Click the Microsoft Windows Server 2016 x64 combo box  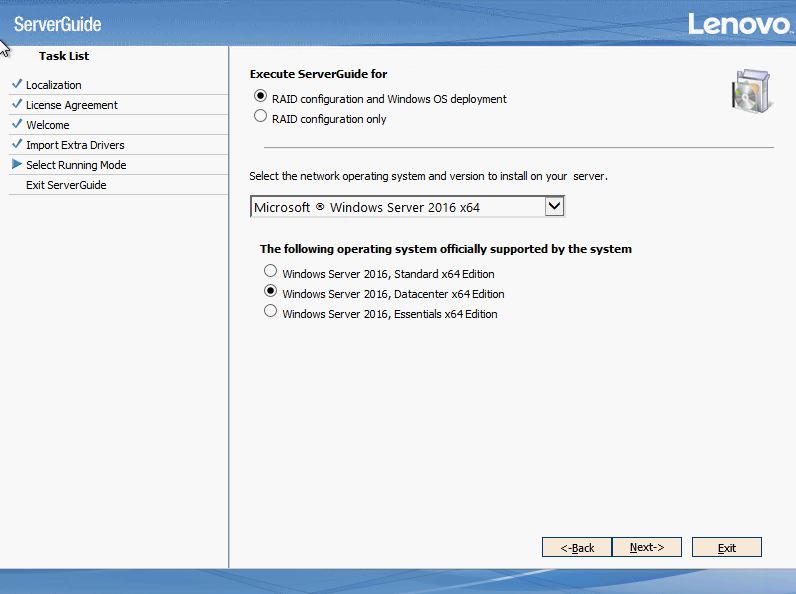[407, 207]
